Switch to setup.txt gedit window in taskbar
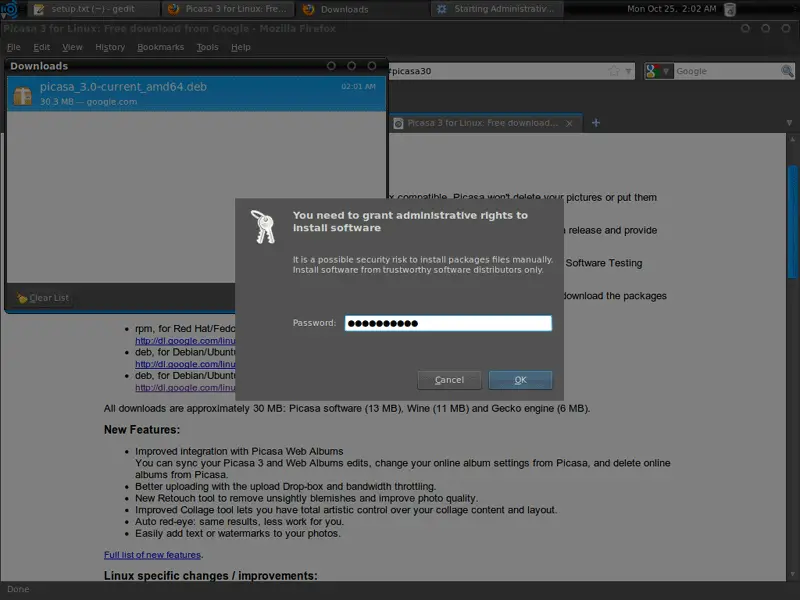 [94, 9]
